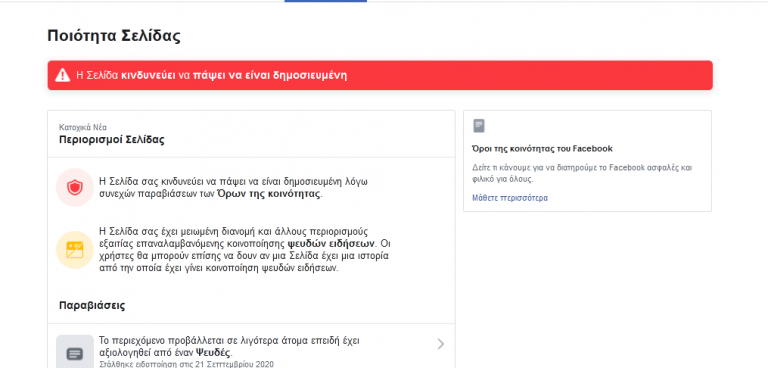Expand the violation row chevron arrow

click(x=441, y=344)
